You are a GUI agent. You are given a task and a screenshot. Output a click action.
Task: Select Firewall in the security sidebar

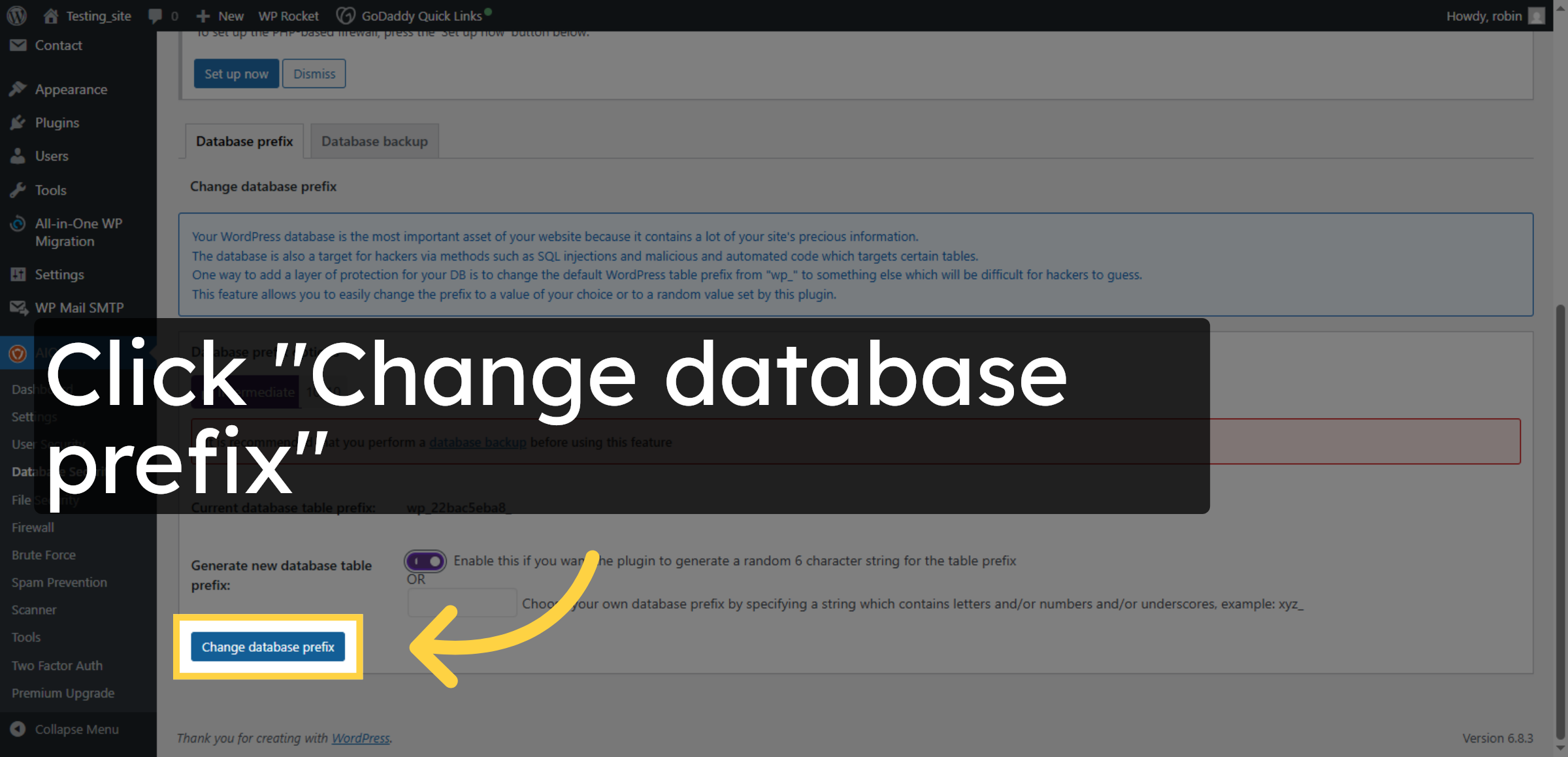32,527
